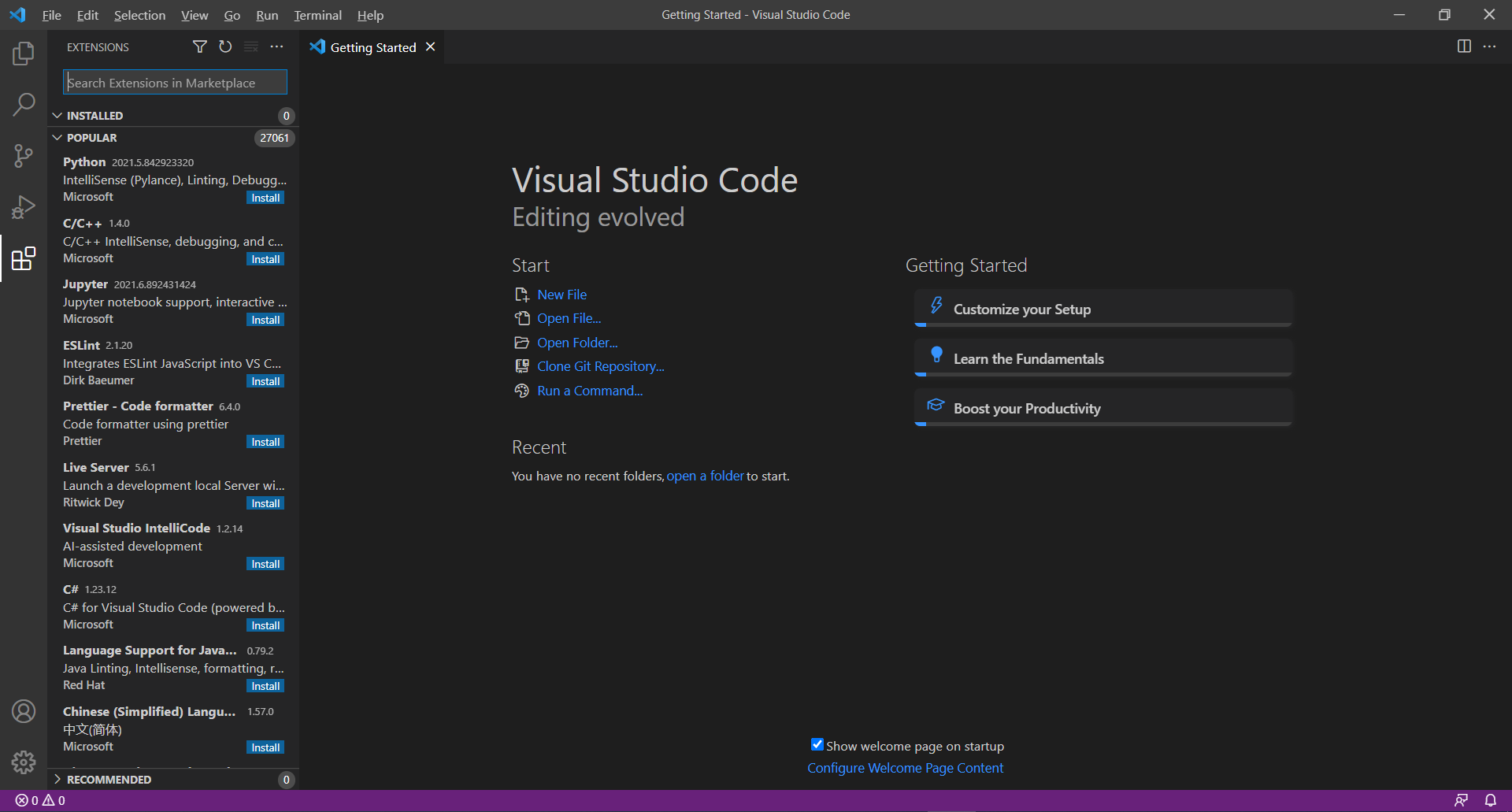The width and height of the screenshot is (1512, 812).
Task: Click the graduation cap icon on Boost your Productivity
Action: click(936, 405)
